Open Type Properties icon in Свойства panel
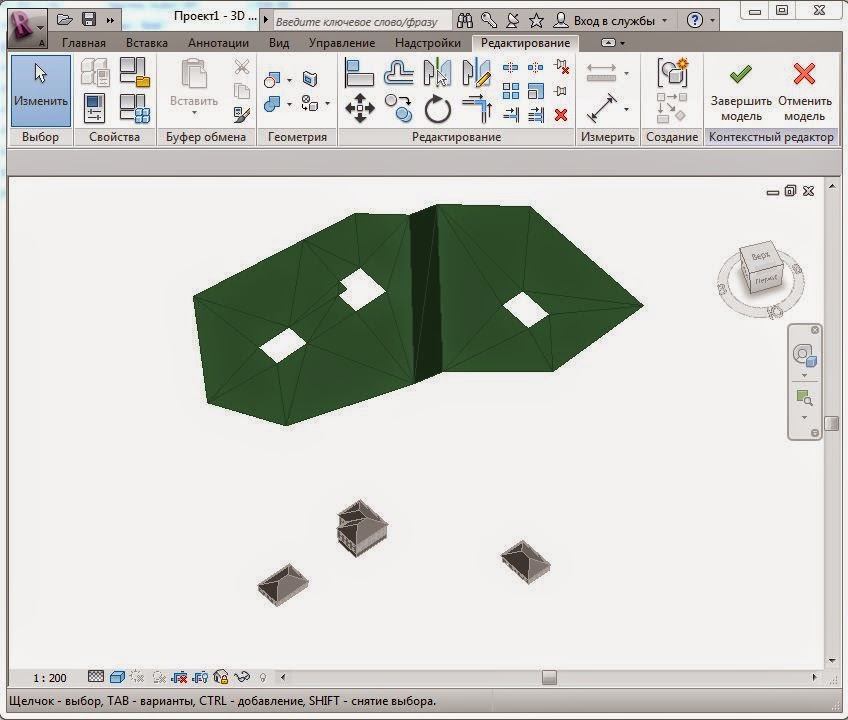Image resolution: width=848 pixels, height=720 pixels. [95, 72]
